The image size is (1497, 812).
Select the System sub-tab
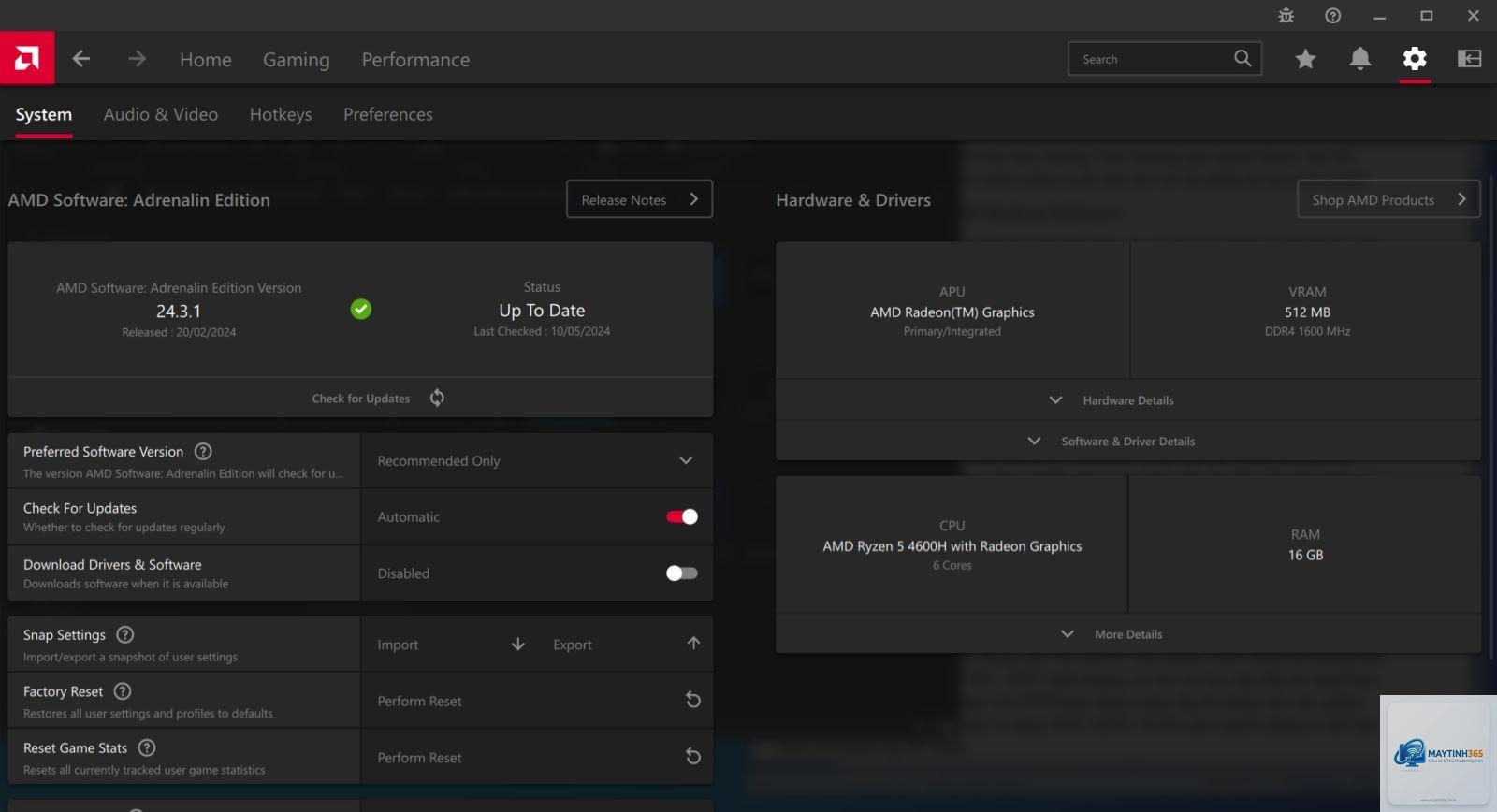coord(44,114)
